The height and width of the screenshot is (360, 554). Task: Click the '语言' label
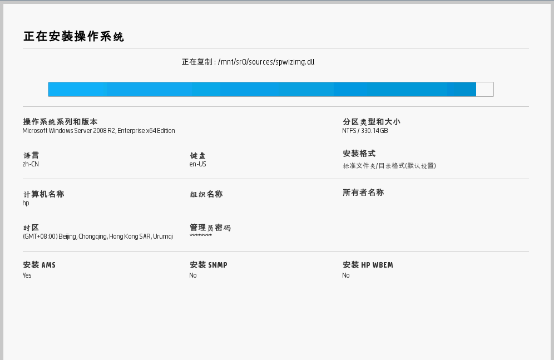coord(31,155)
